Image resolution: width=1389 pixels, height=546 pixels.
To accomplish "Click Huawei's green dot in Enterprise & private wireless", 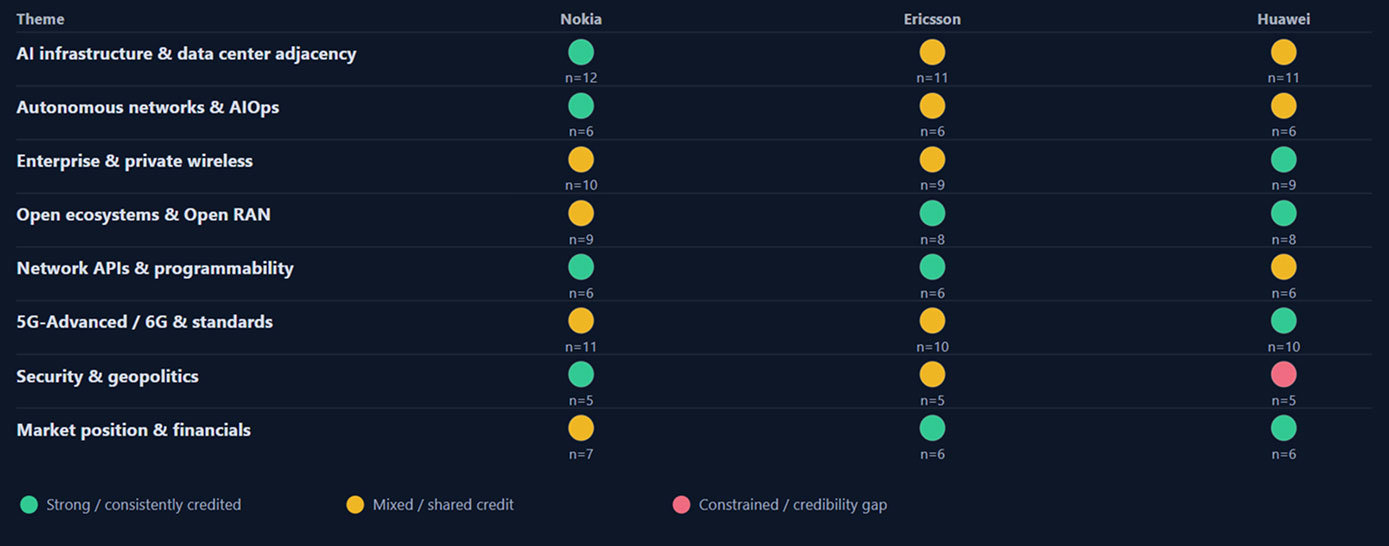I will pos(1284,159).
